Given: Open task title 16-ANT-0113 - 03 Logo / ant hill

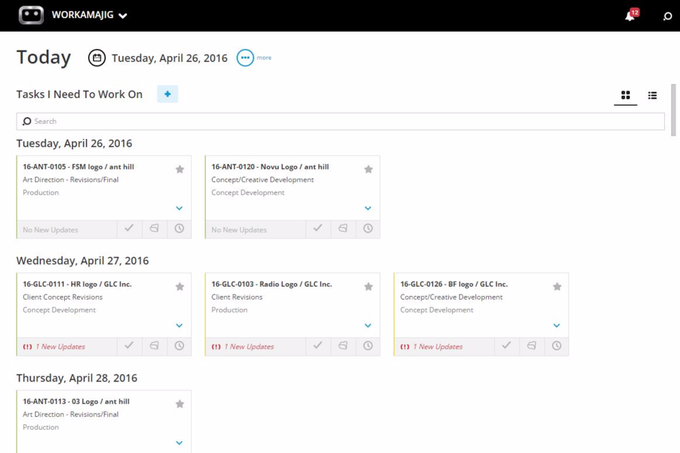Looking at the screenshot, I should [x=76, y=402].
